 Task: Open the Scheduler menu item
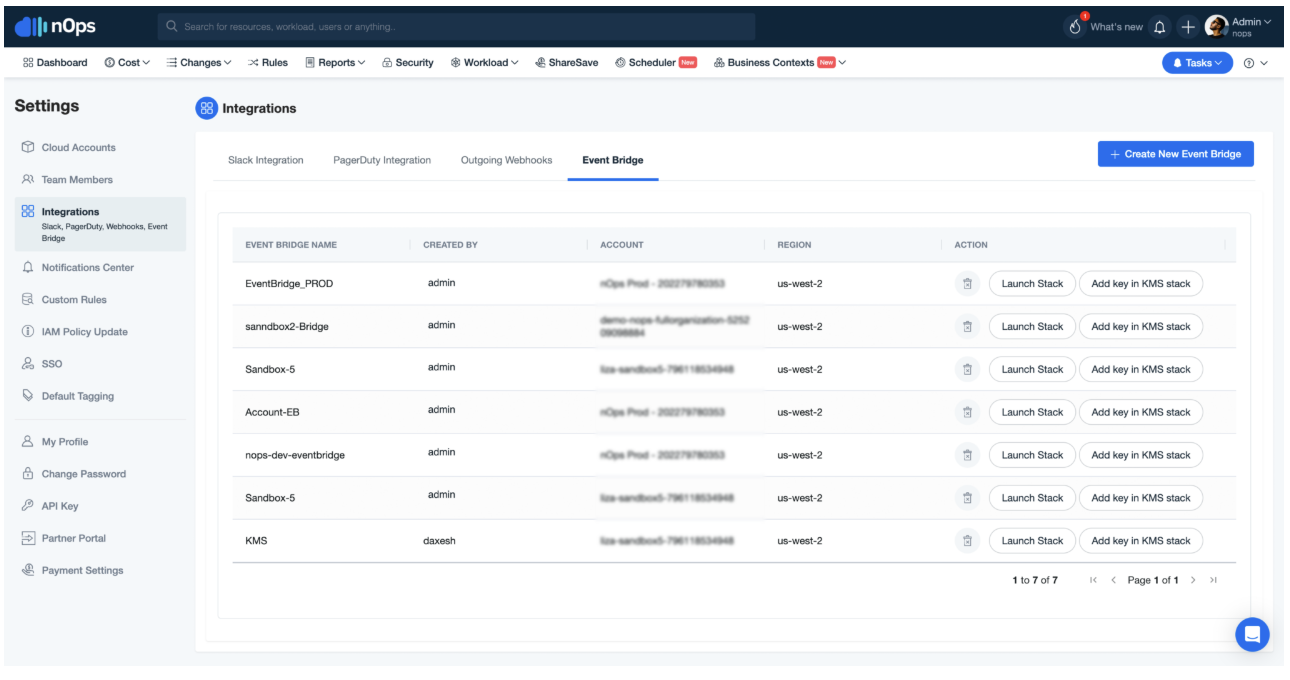(x=656, y=63)
